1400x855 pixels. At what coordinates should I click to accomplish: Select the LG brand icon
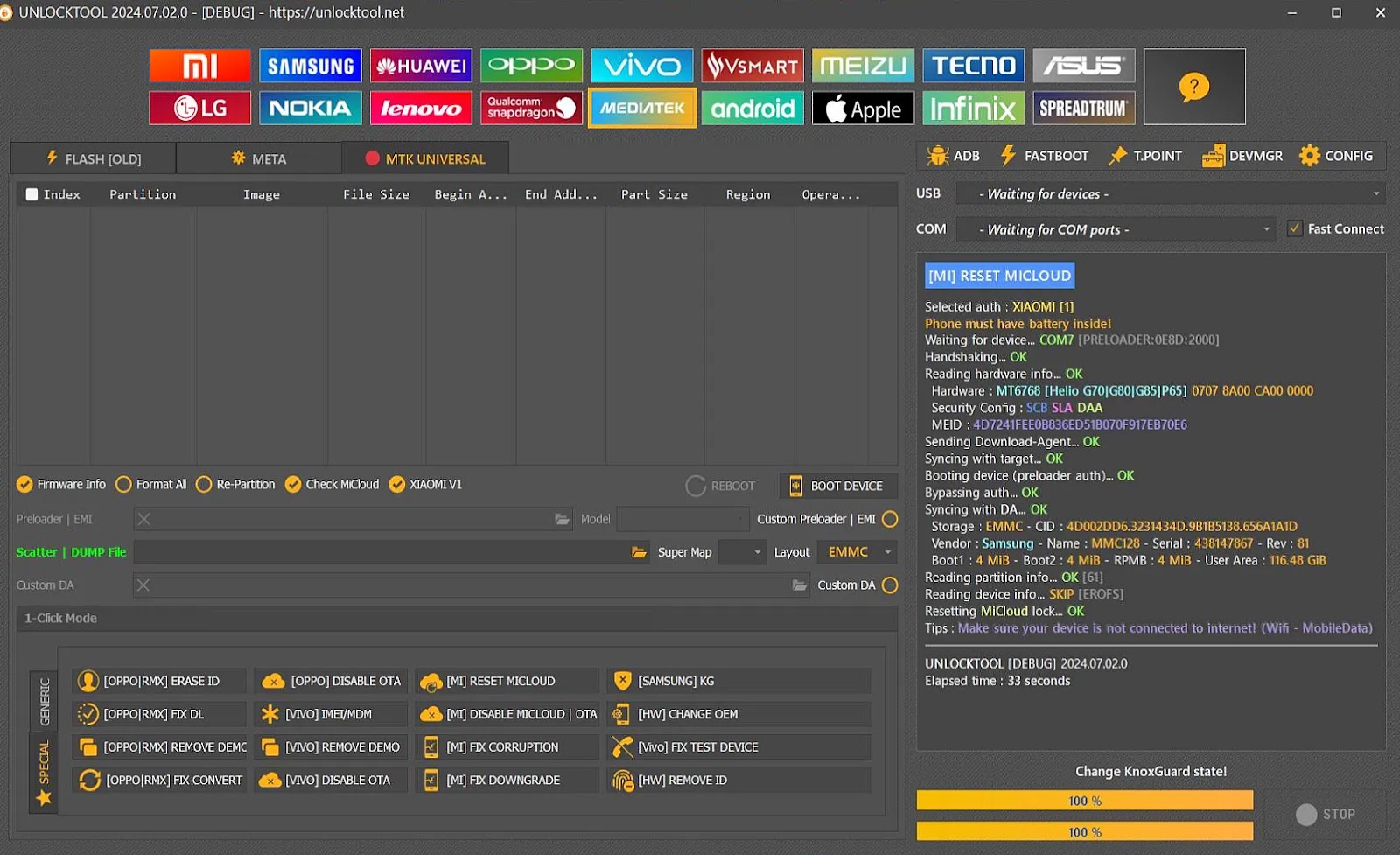point(199,108)
